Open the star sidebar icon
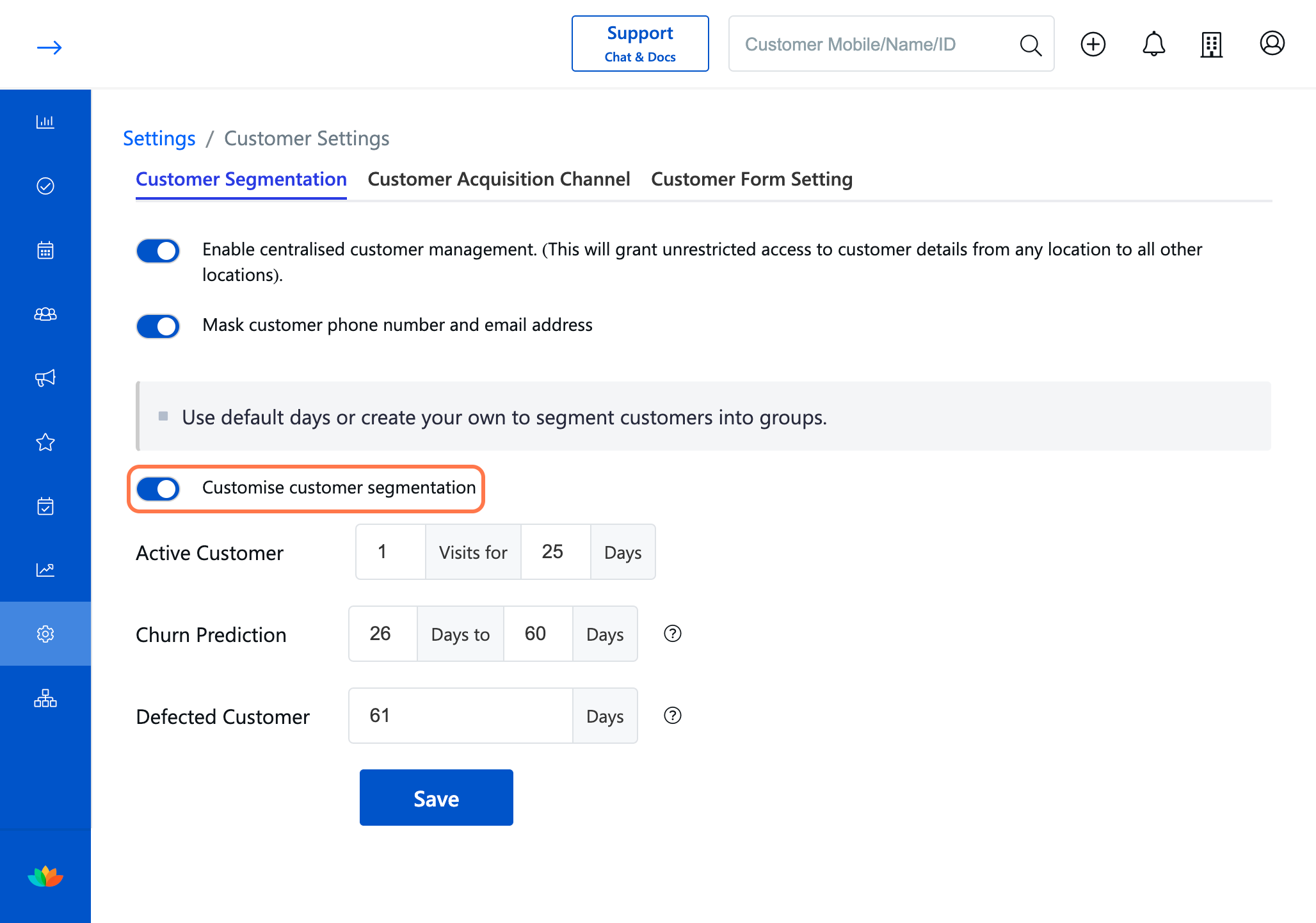The height and width of the screenshot is (923, 1316). click(x=45, y=442)
